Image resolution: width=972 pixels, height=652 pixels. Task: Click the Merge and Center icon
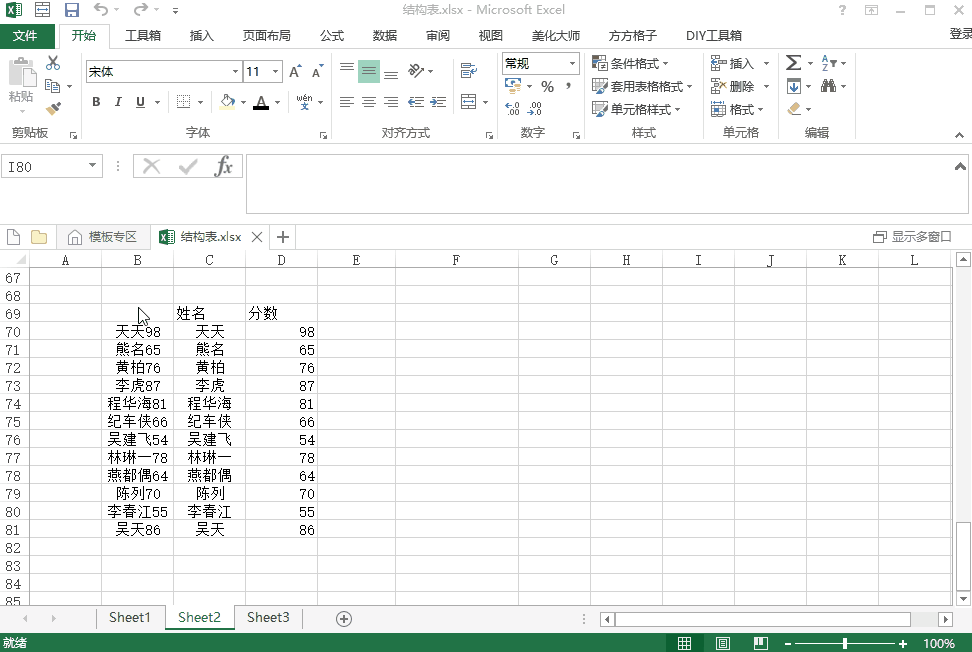pyautogui.click(x=469, y=101)
